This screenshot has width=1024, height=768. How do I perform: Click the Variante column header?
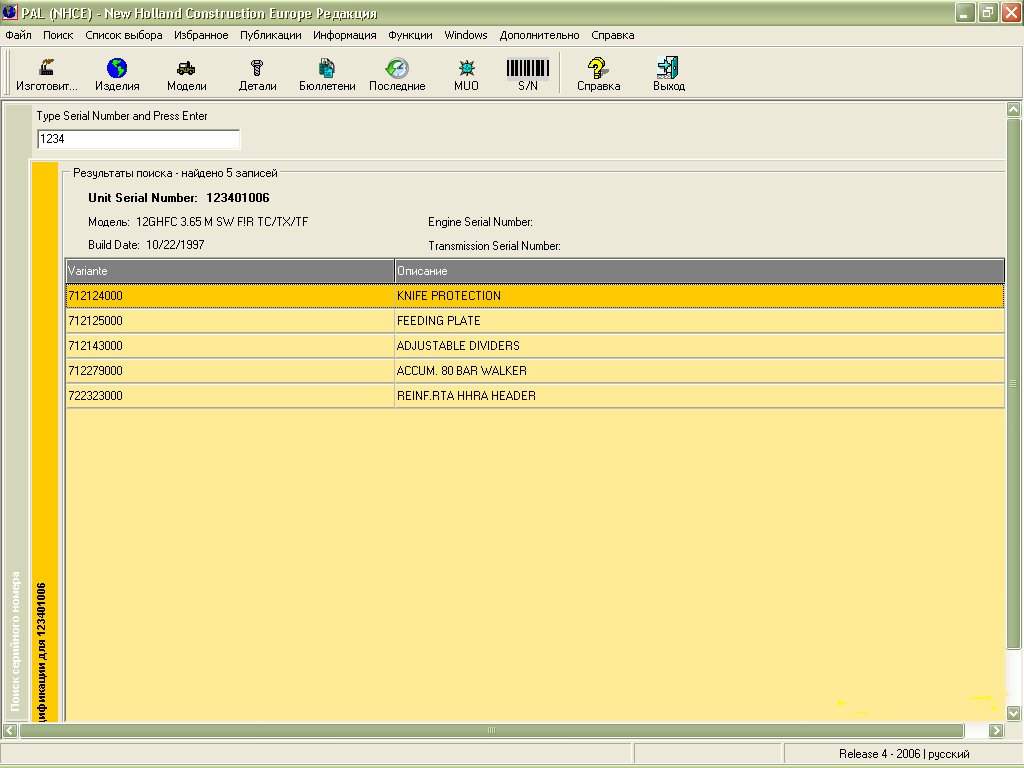point(230,271)
